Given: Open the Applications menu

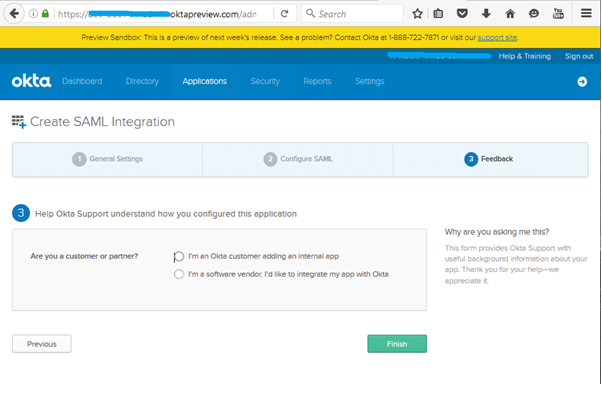Looking at the screenshot, I should point(205,81).
